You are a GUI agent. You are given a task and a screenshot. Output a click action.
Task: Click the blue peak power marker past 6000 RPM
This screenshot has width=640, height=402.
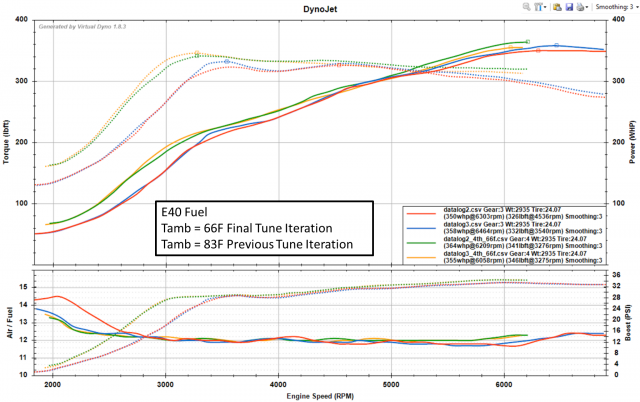pyautogui.click(x=556, y=46)
